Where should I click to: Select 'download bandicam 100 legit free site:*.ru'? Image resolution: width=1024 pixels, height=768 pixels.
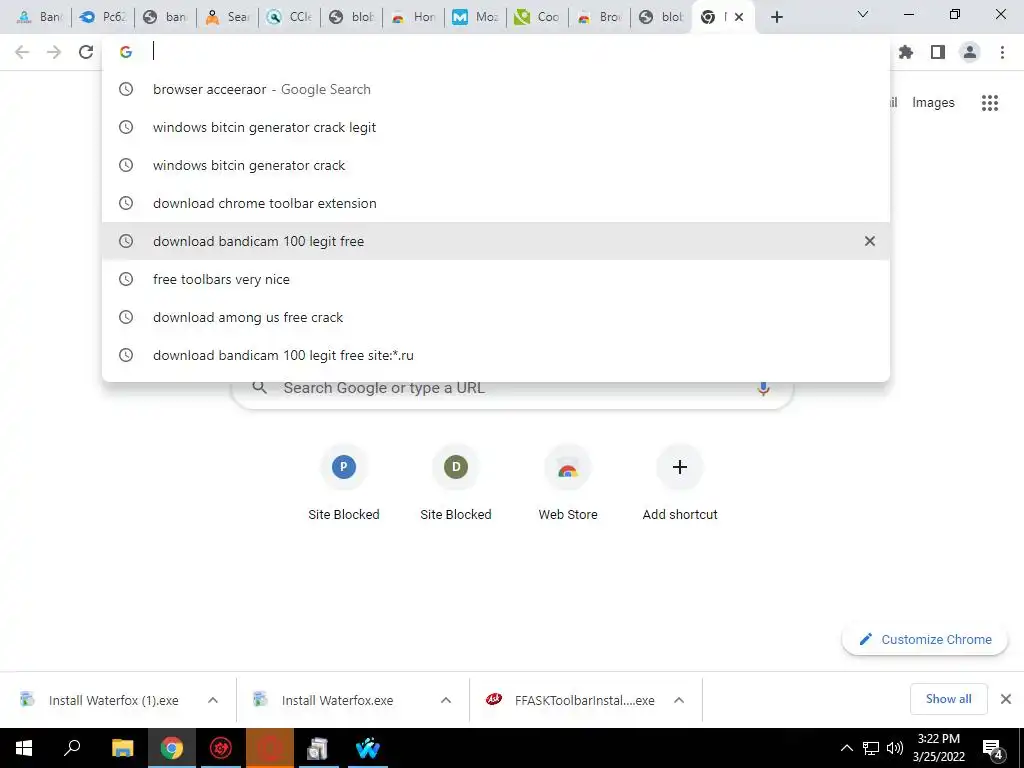point(496,355)
